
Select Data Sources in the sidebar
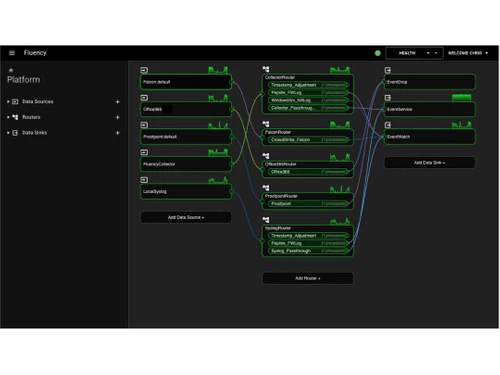click(x=38, y=102)
